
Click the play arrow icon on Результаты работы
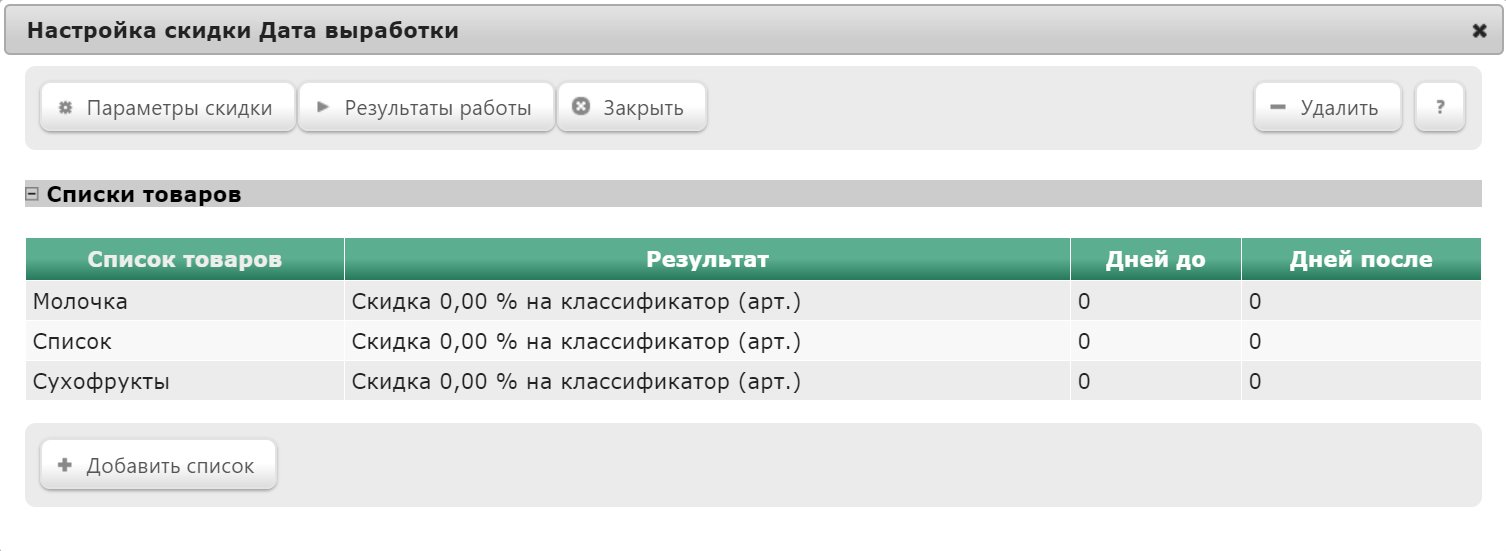(x=323, y=107)
